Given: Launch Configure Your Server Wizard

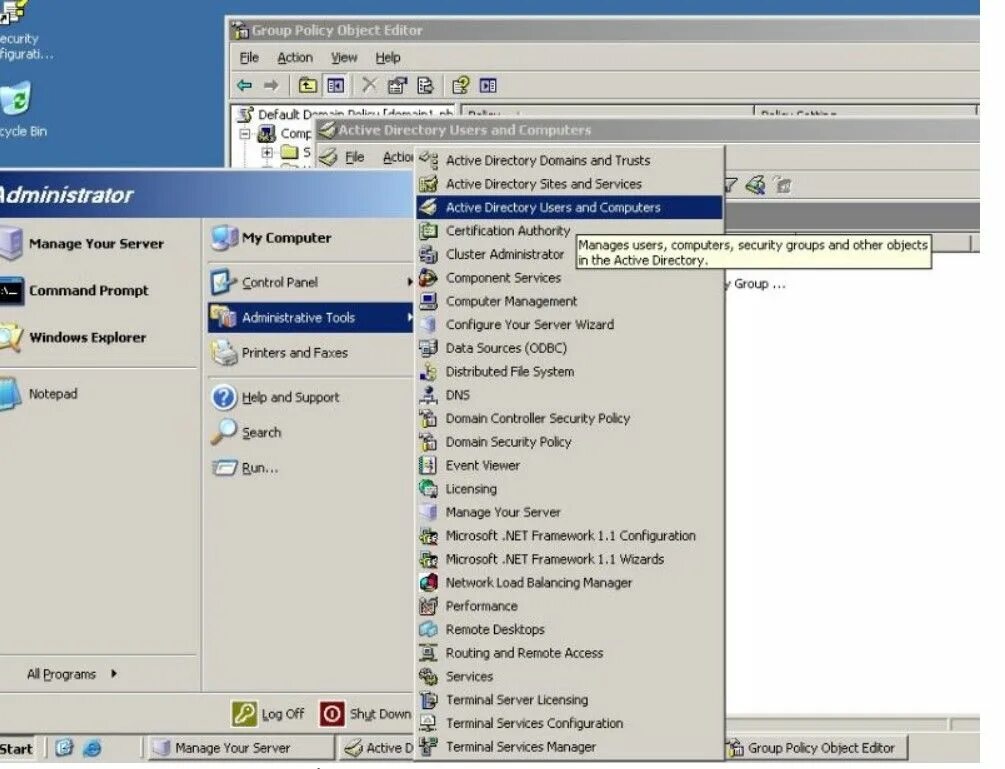Looking at the screenshot, I should [569, 324].
